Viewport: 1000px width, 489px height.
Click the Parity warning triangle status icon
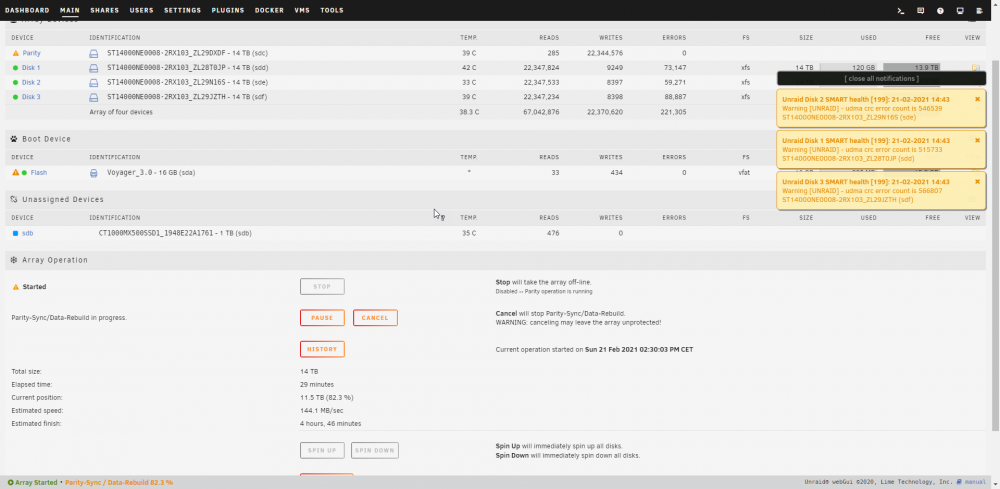click(15, 54)
